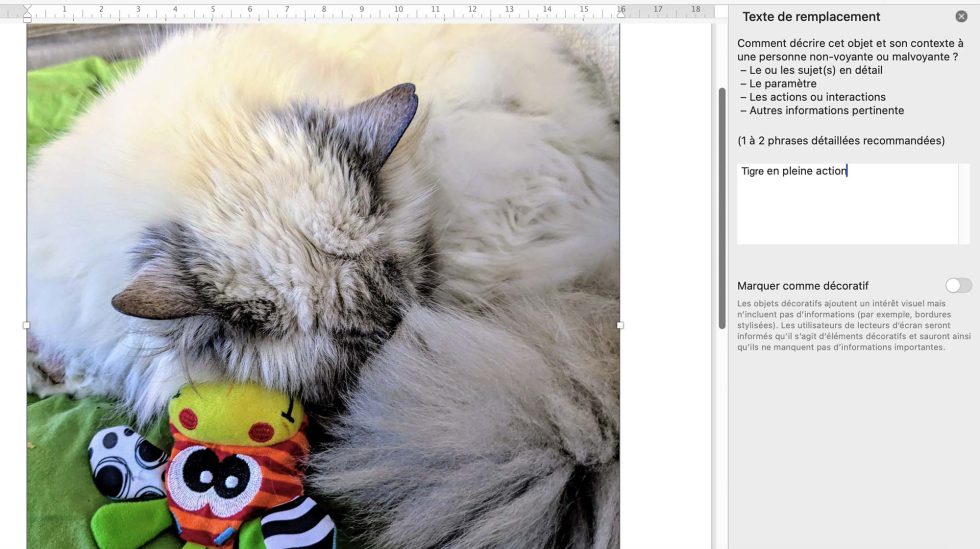The height and width of the screenshot is (549, 980).
Task: Click the word "Tigre" in the alt text
Action: pos(753,171)
